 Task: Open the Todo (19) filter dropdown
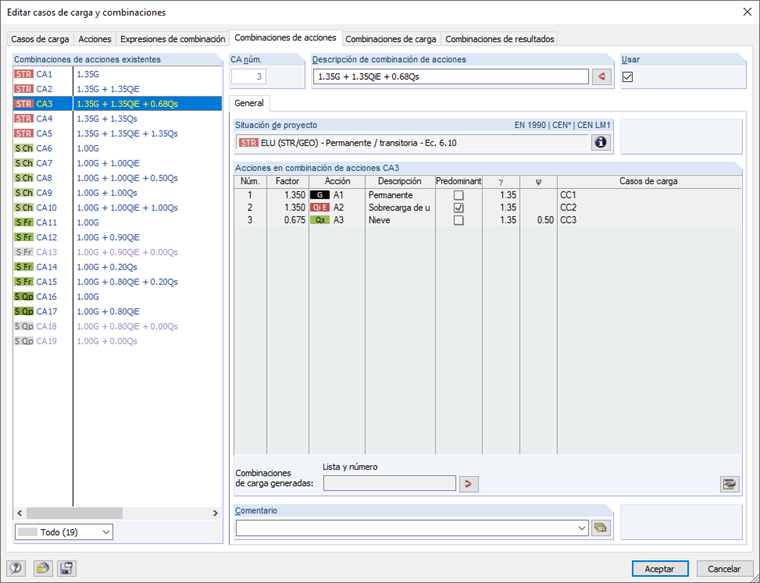pos(64,532)
